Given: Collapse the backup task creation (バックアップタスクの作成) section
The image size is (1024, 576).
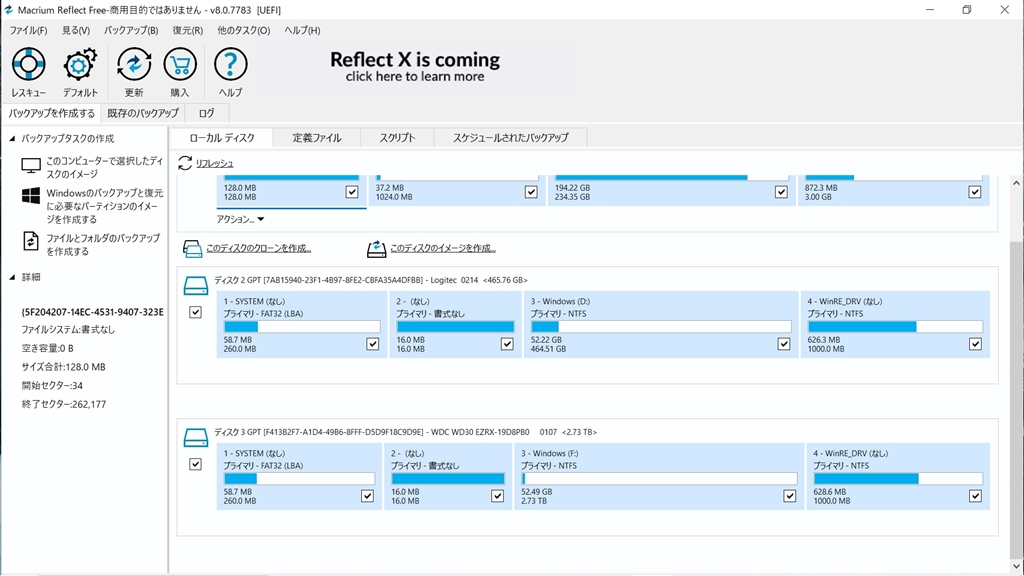Looking at the screenshot, I should (x=12, y=138).
